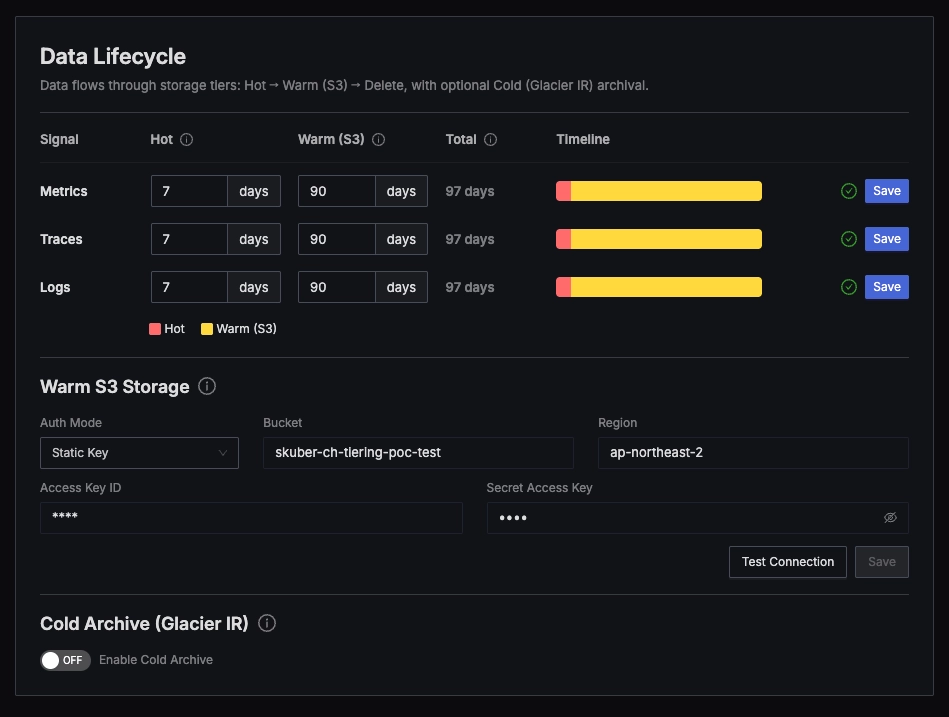Screen dimensions: 949x717
Task: Click the Warm S3 Storage info icon
Action: pyautogui.click(x=207, y=386)
